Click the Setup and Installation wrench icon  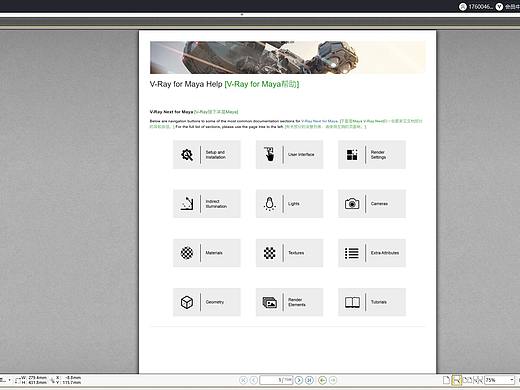coord(187,155)
